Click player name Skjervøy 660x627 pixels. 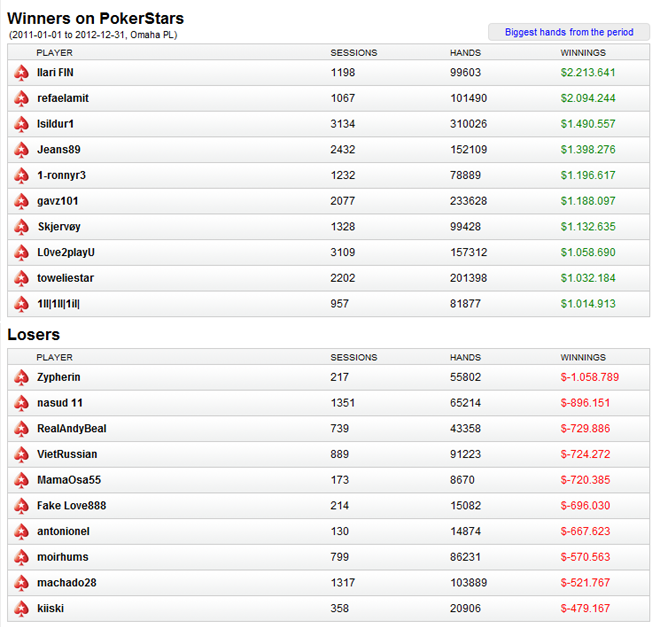pos(59,227)
